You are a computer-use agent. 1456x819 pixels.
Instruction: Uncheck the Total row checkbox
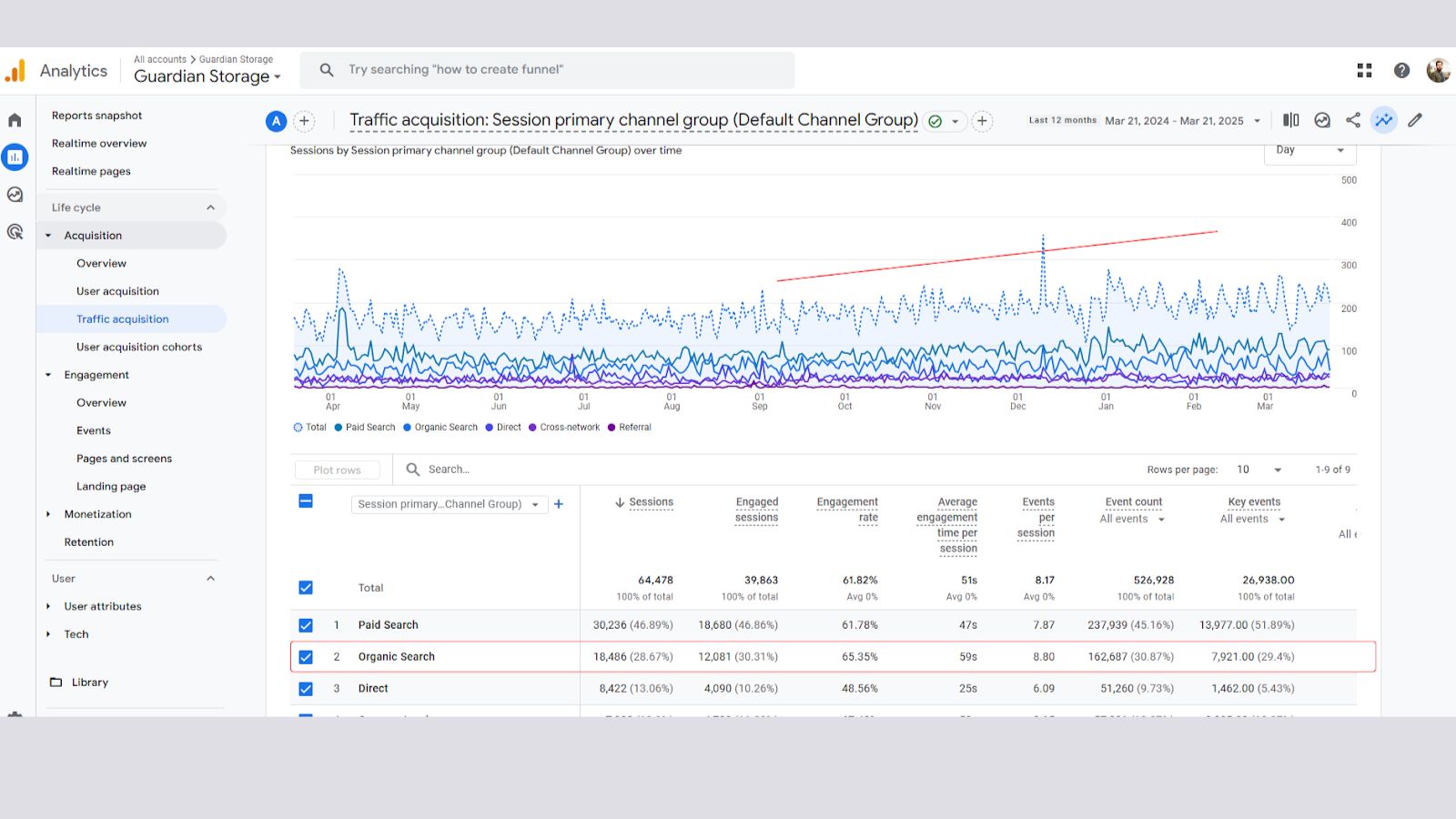[x=306, y=588]
